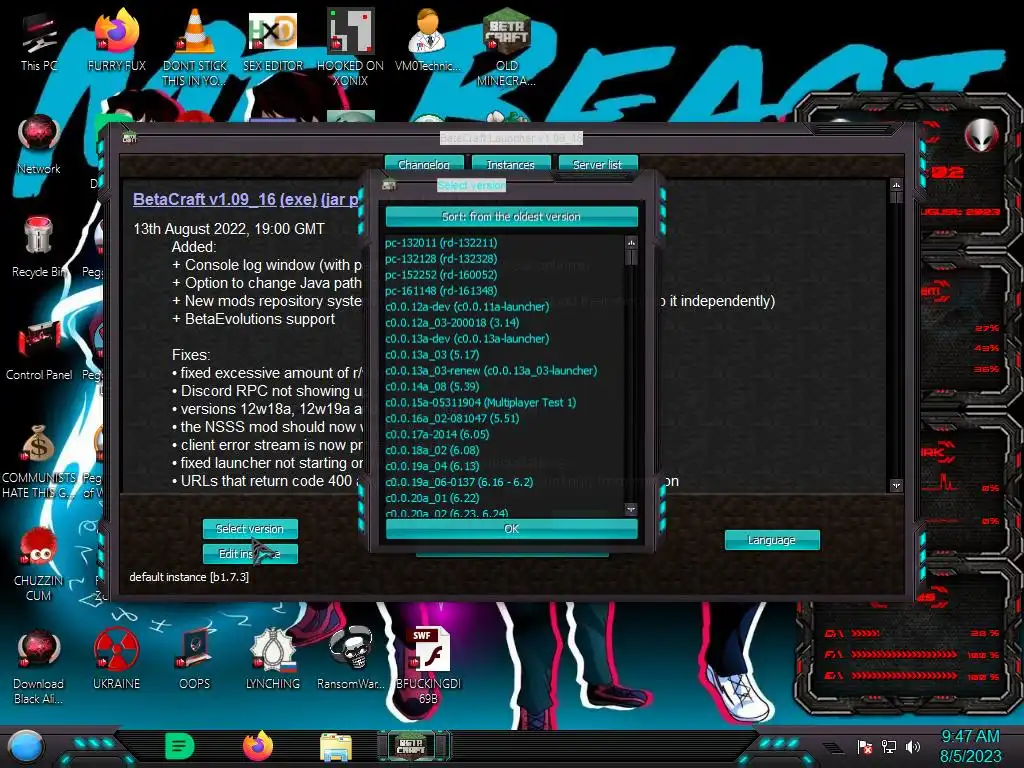This screenshot has width=1024, height=768.
Task: Click the volume speaker tray icon
Action: pos(913,746)
